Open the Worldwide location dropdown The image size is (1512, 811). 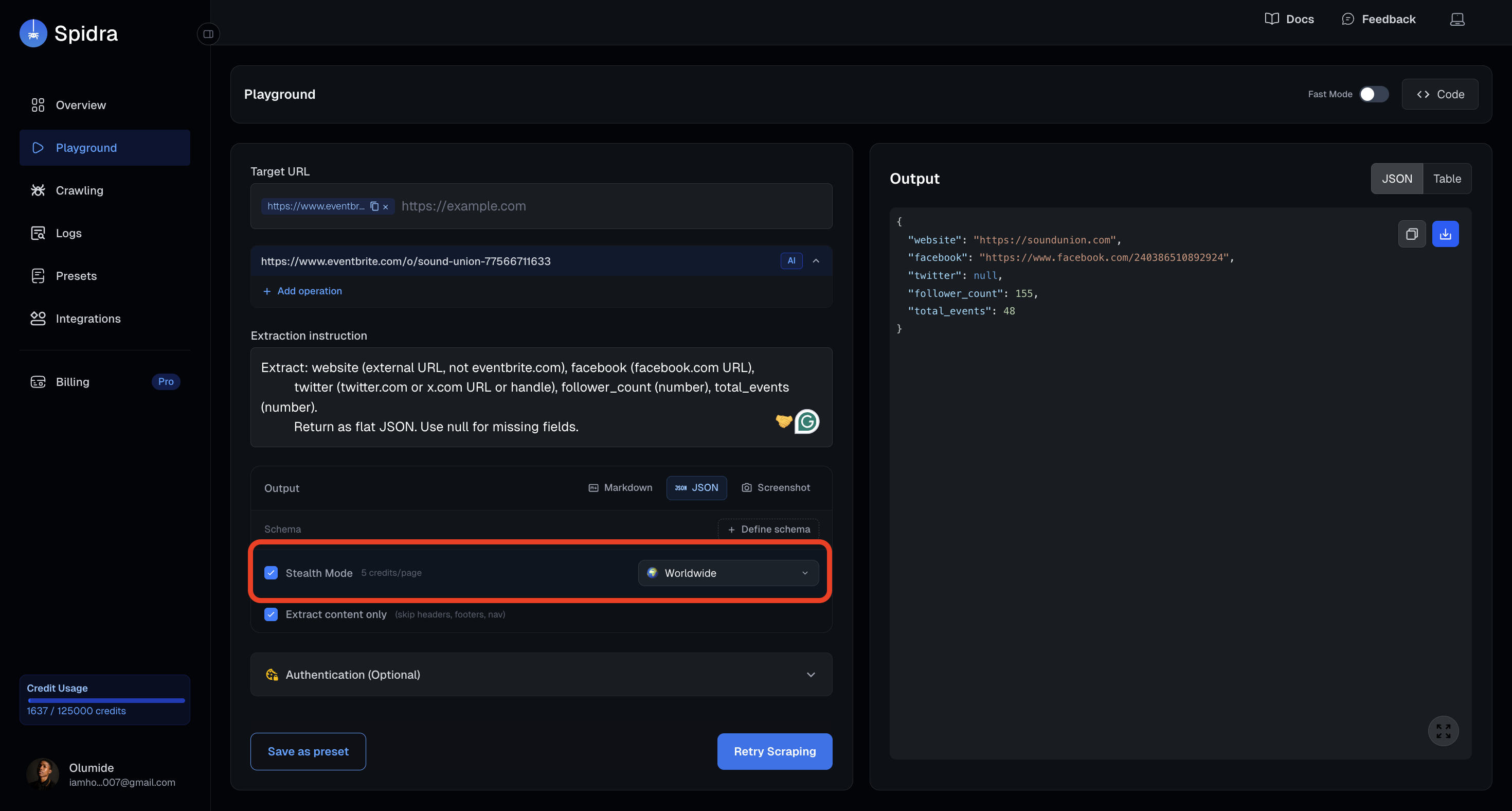pyautogui.click(x=728, y=573)
